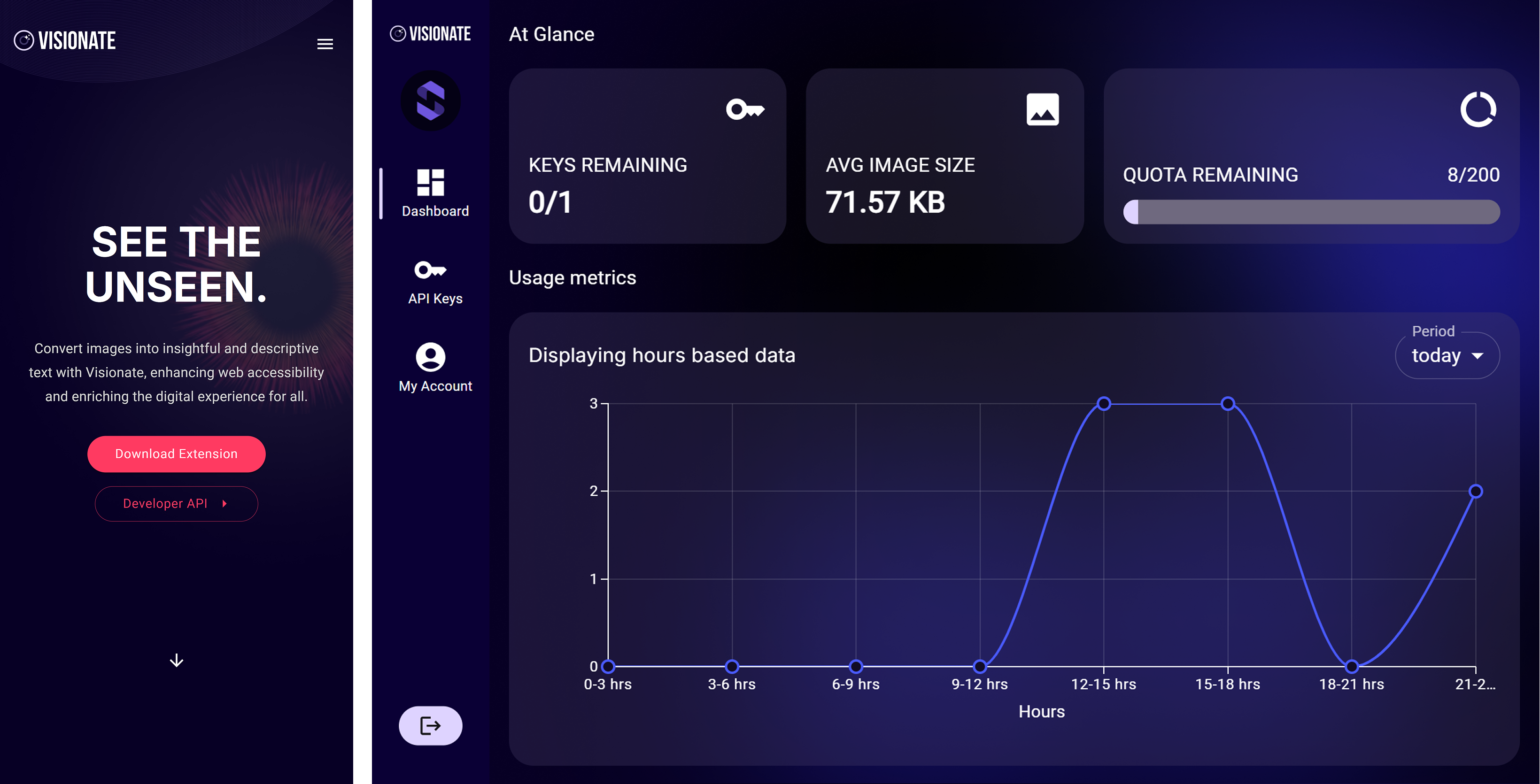This screenshot has height=784, width=1540.
Task: Open the hamburger menu icon
Action: (x=325, y=44)
